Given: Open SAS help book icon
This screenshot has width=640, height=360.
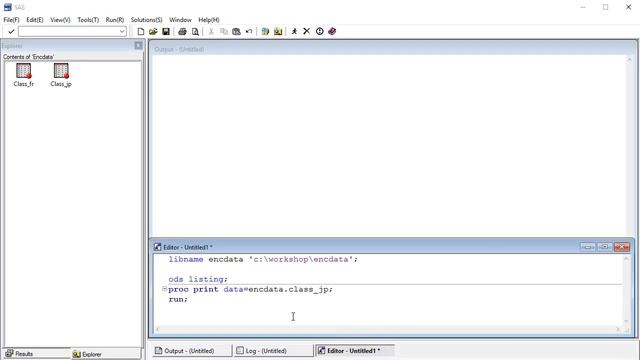Looking at the screenshot, I should click(332, 31).
